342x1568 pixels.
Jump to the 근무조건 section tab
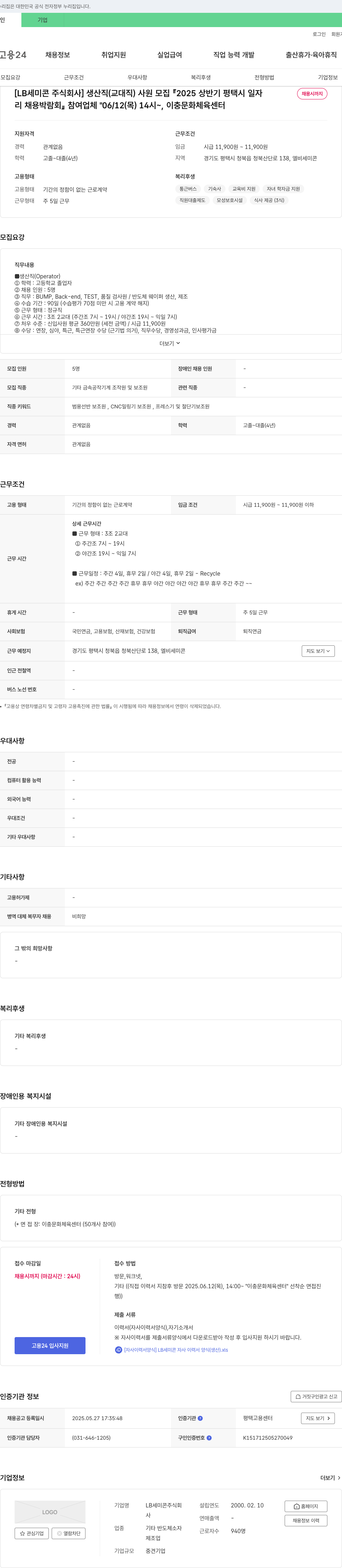click(74, 77)
